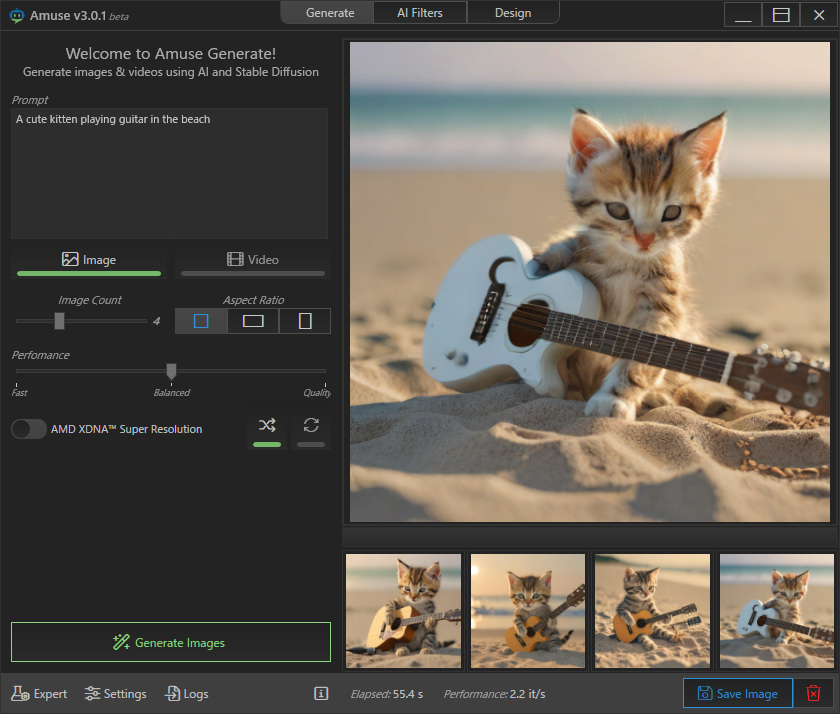Switch to Image generation mode

point(89,260)
